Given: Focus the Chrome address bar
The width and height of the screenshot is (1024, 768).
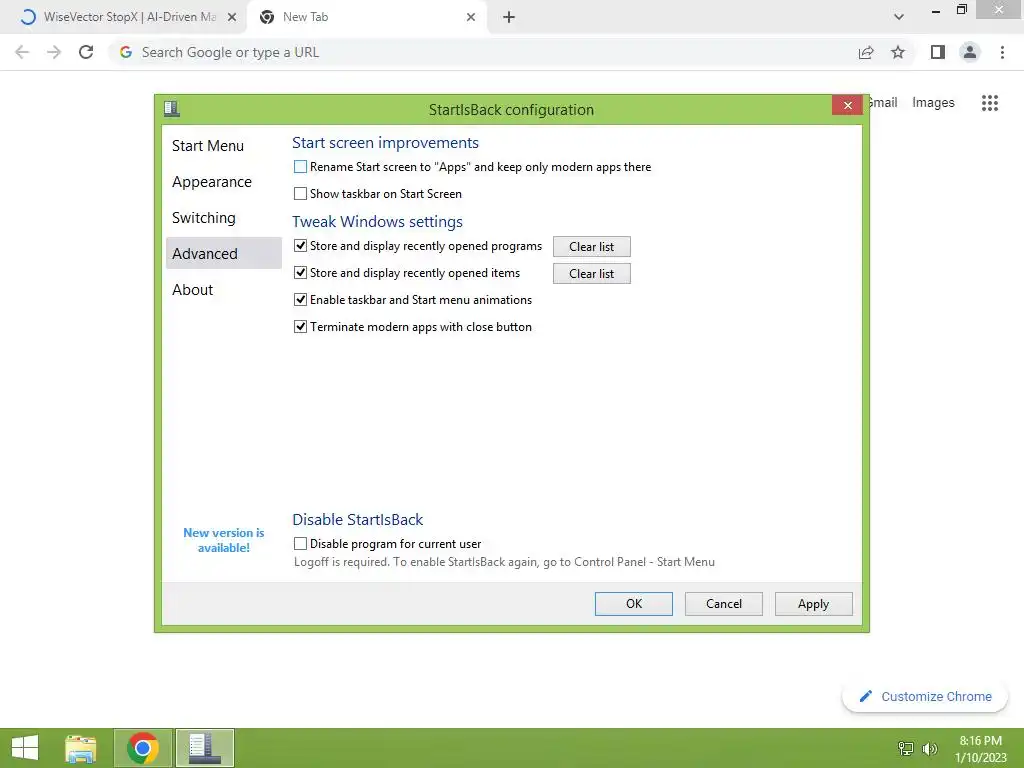Looking at the screenshot, I should pos(483,52).
